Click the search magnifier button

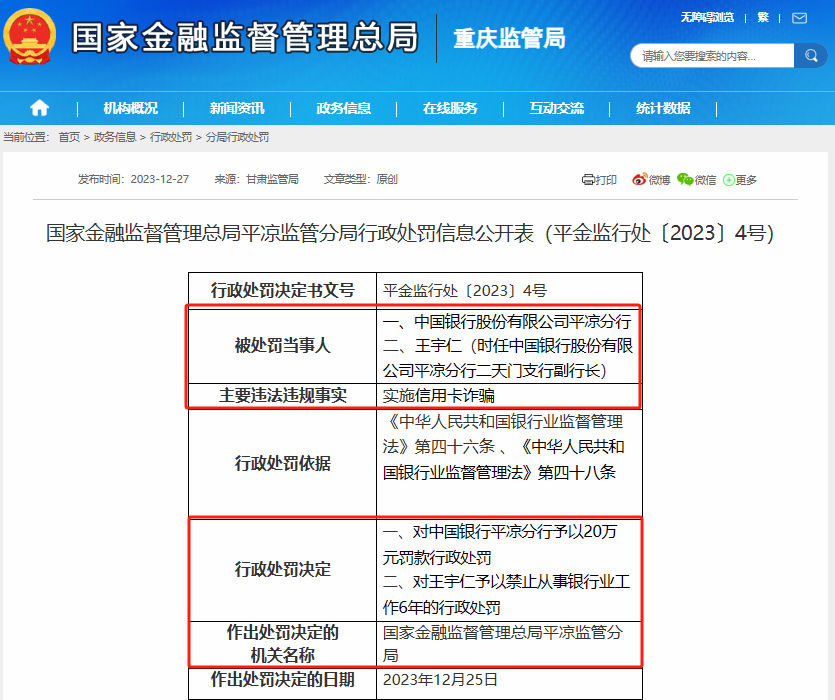point(811,55)
